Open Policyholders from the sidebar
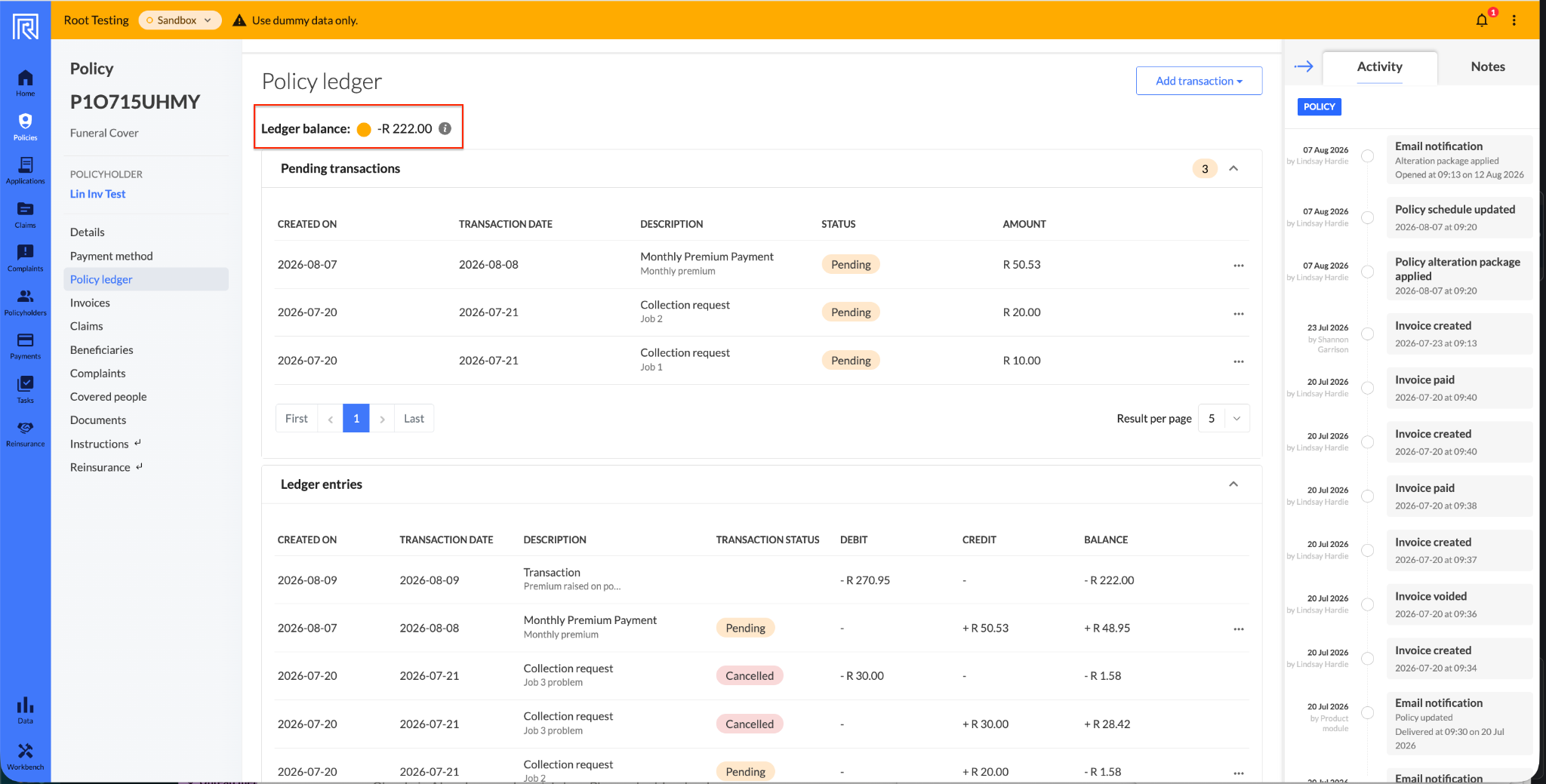 coord(25,302)
